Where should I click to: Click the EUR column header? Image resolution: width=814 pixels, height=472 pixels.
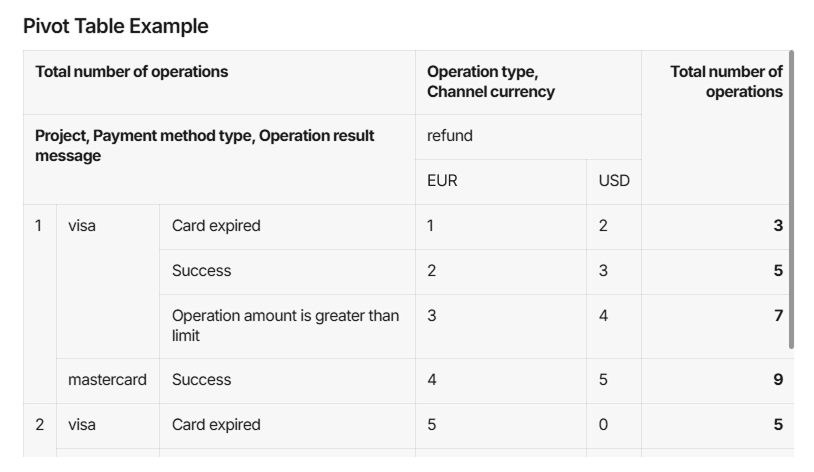click(x=500, y=181)
